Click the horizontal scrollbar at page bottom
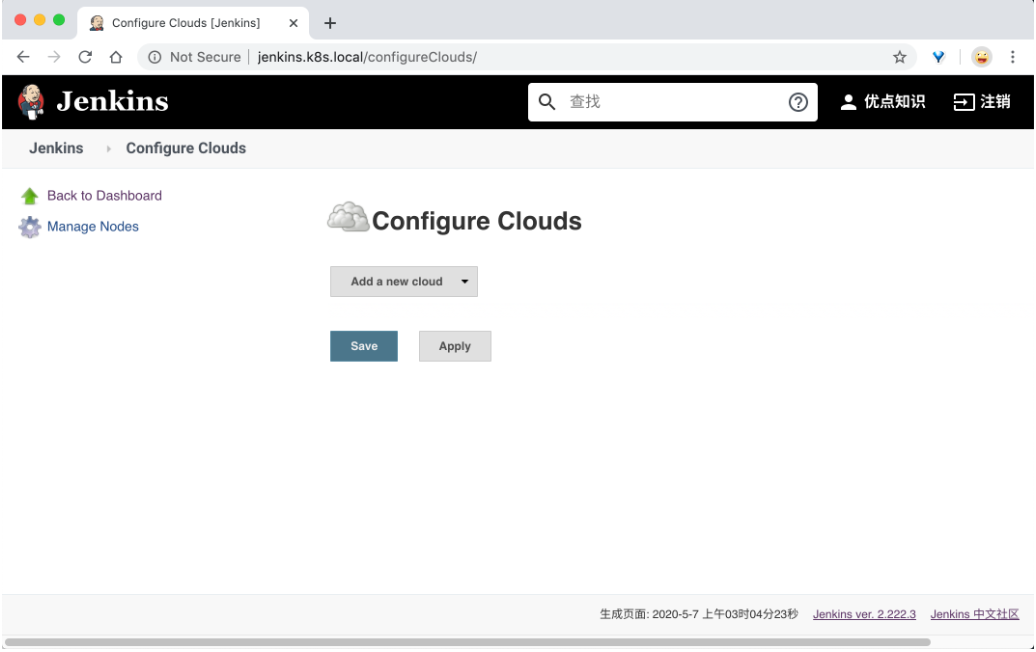The image size is (1036, 652). (468, 642)
